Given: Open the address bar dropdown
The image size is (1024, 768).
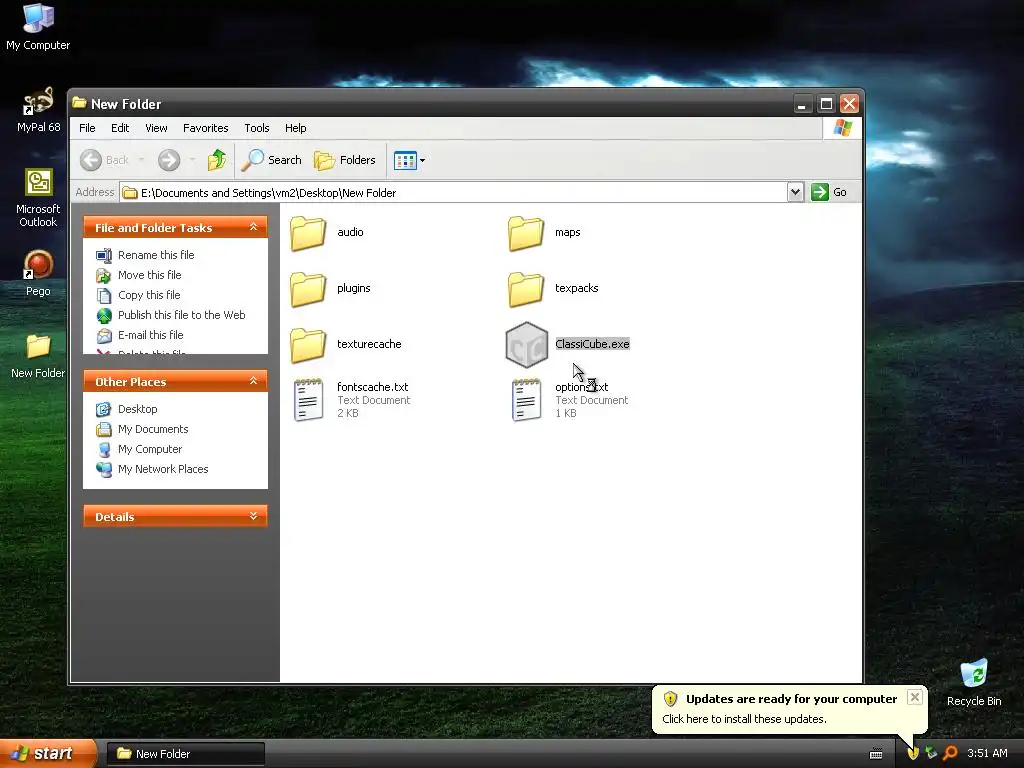Looking at the screenshot, I should point(795,193).
